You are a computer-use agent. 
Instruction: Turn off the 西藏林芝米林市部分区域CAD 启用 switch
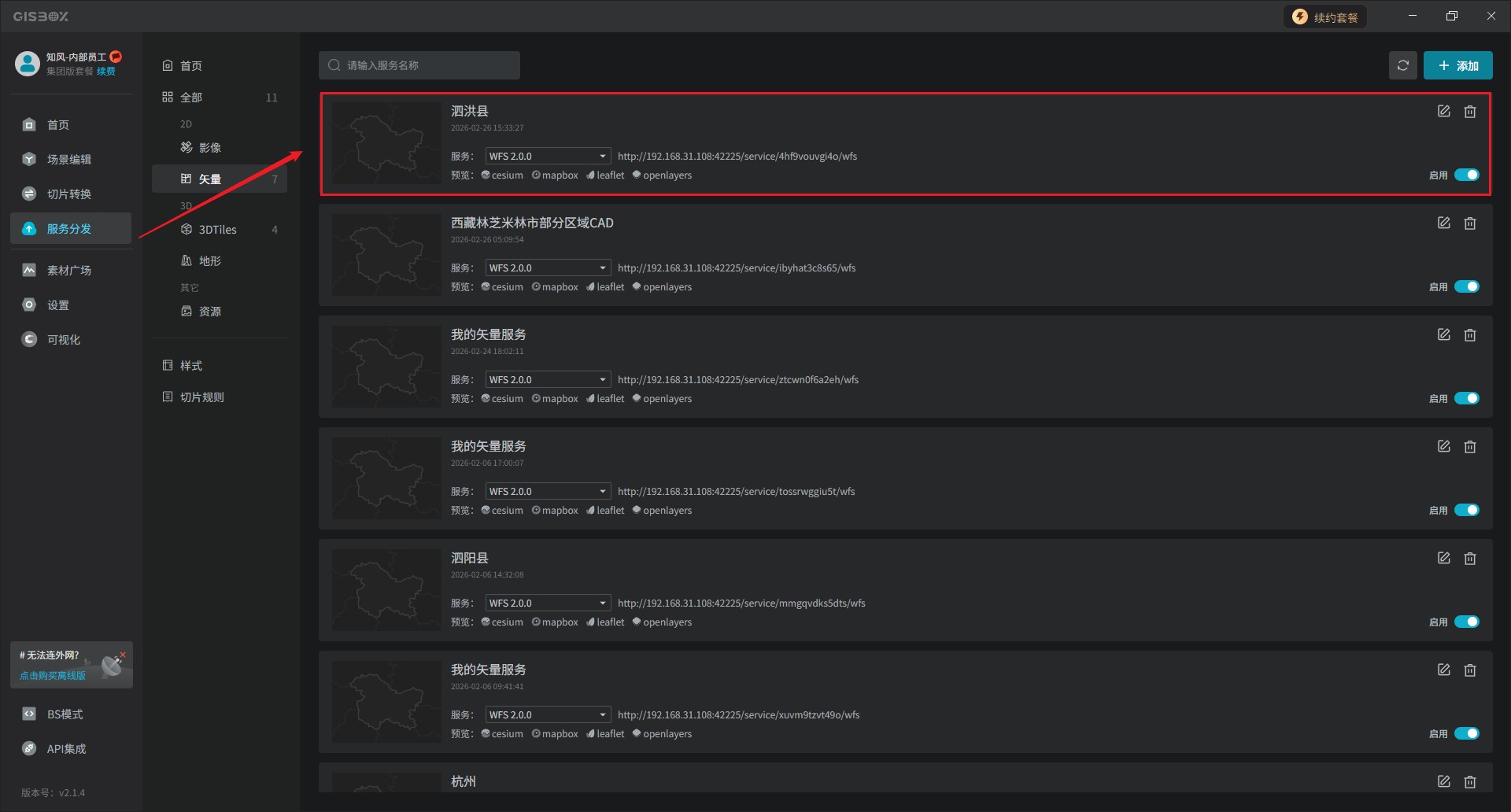pos(1466,286)
